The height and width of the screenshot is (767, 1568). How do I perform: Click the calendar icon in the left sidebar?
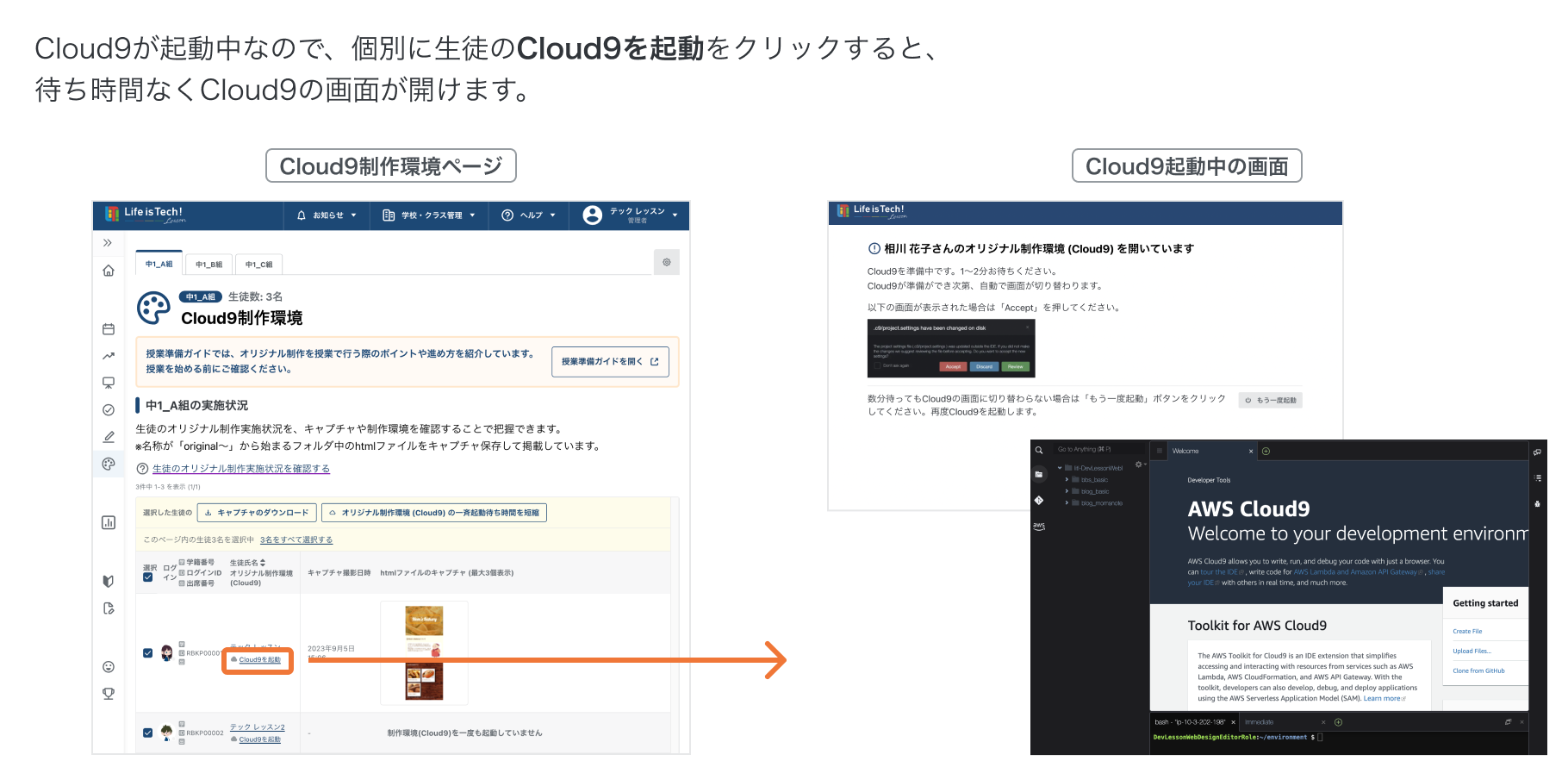(109, 329)
